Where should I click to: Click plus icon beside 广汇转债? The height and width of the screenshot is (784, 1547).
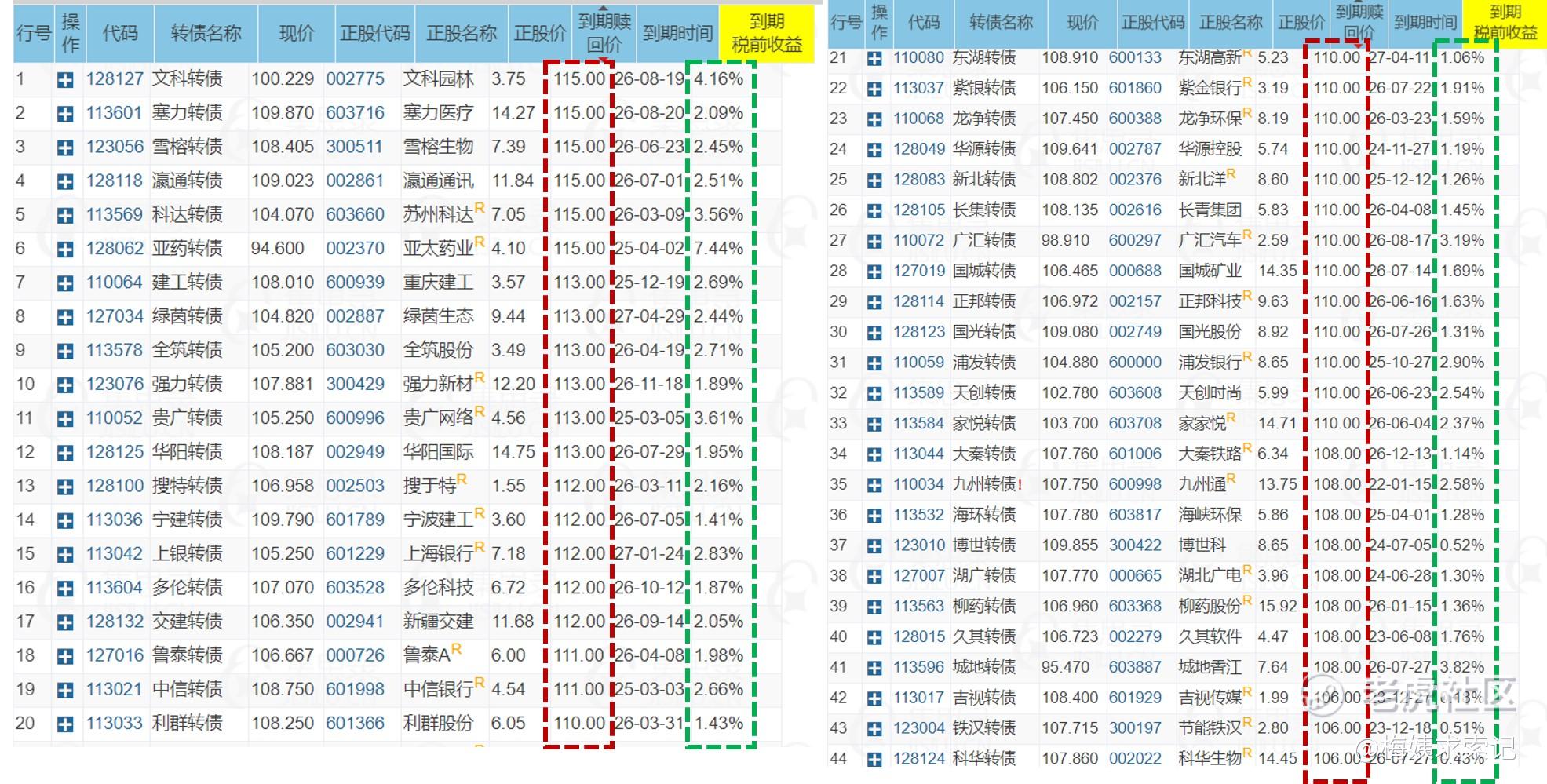[874, 242]
